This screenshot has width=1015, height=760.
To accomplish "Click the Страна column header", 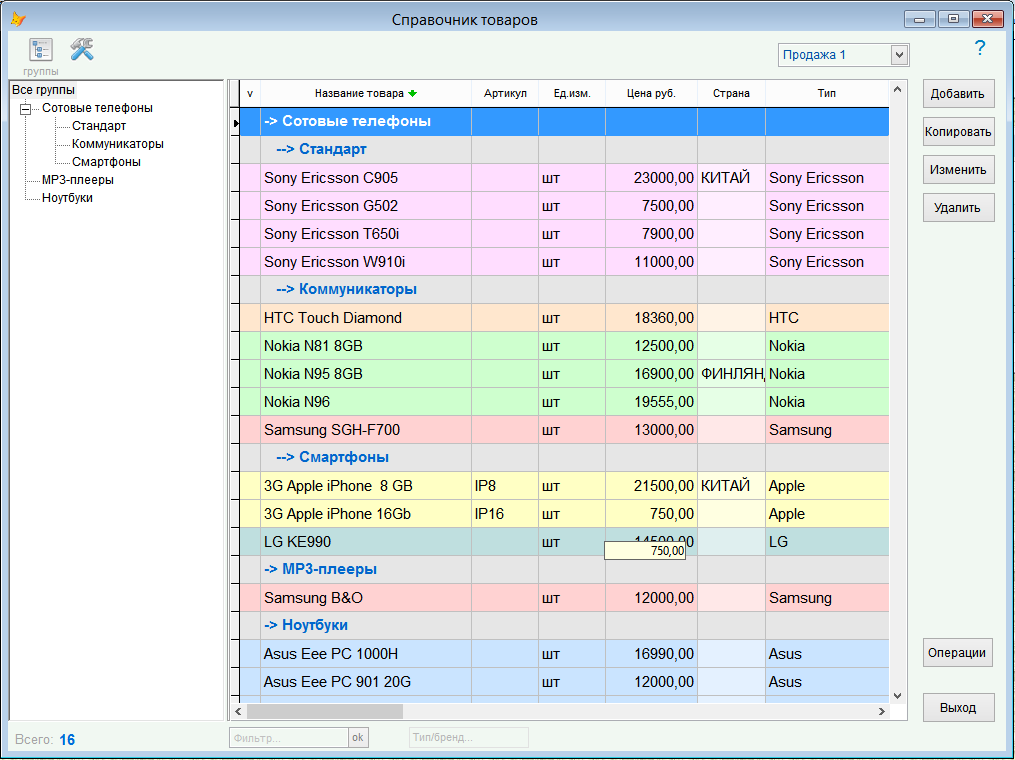I will pos(731,93).
